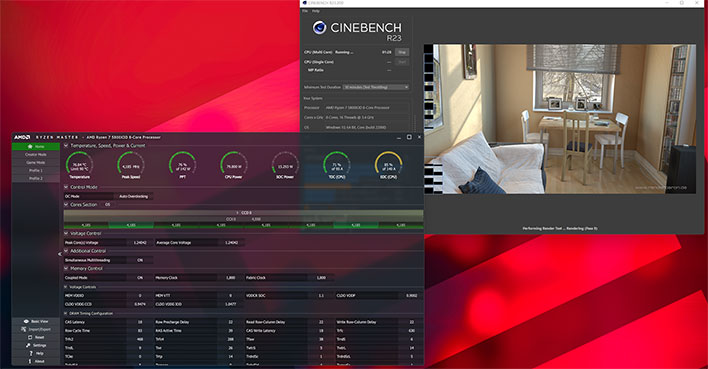Viewport: 708px width, 369px height.
Task: Click the Cinebench render preview image
Action: (560, 119)
